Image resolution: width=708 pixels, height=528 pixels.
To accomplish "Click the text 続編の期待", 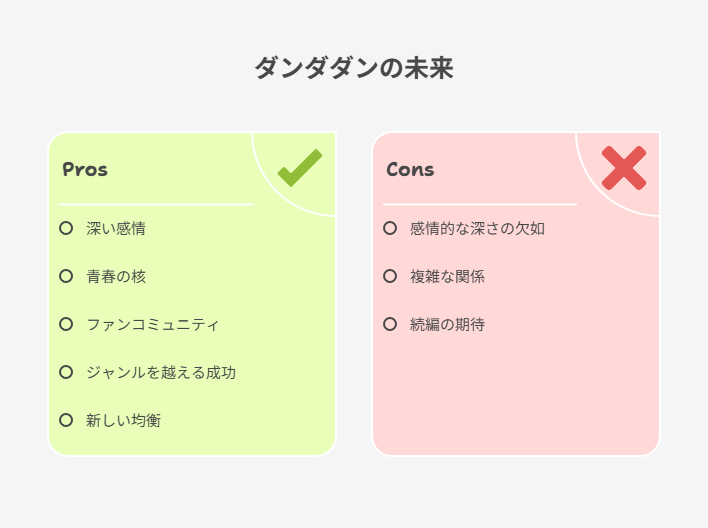I will pos(447,325).
